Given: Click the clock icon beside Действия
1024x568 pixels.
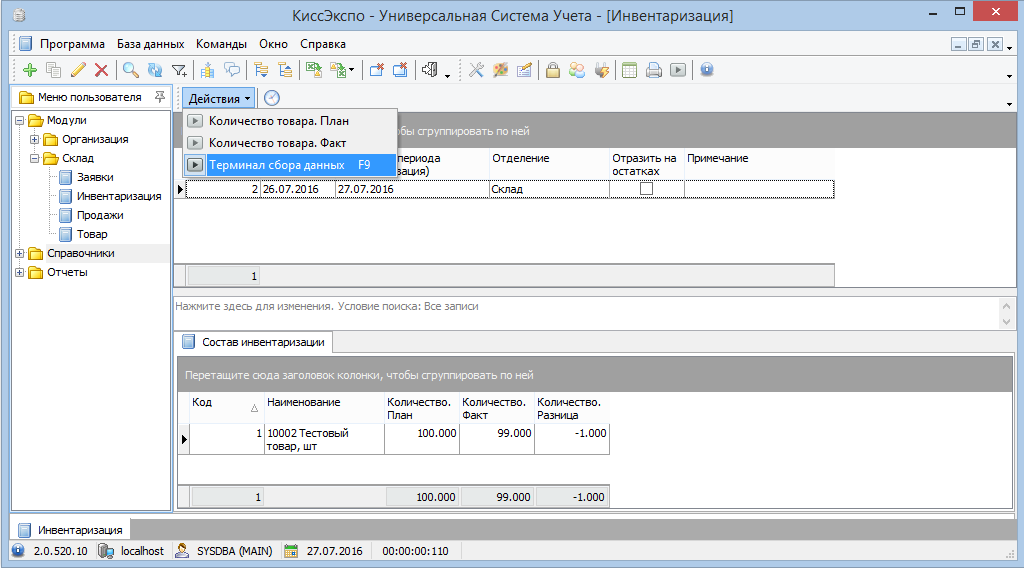Looking at the screenshot, I should coord(271,98).
